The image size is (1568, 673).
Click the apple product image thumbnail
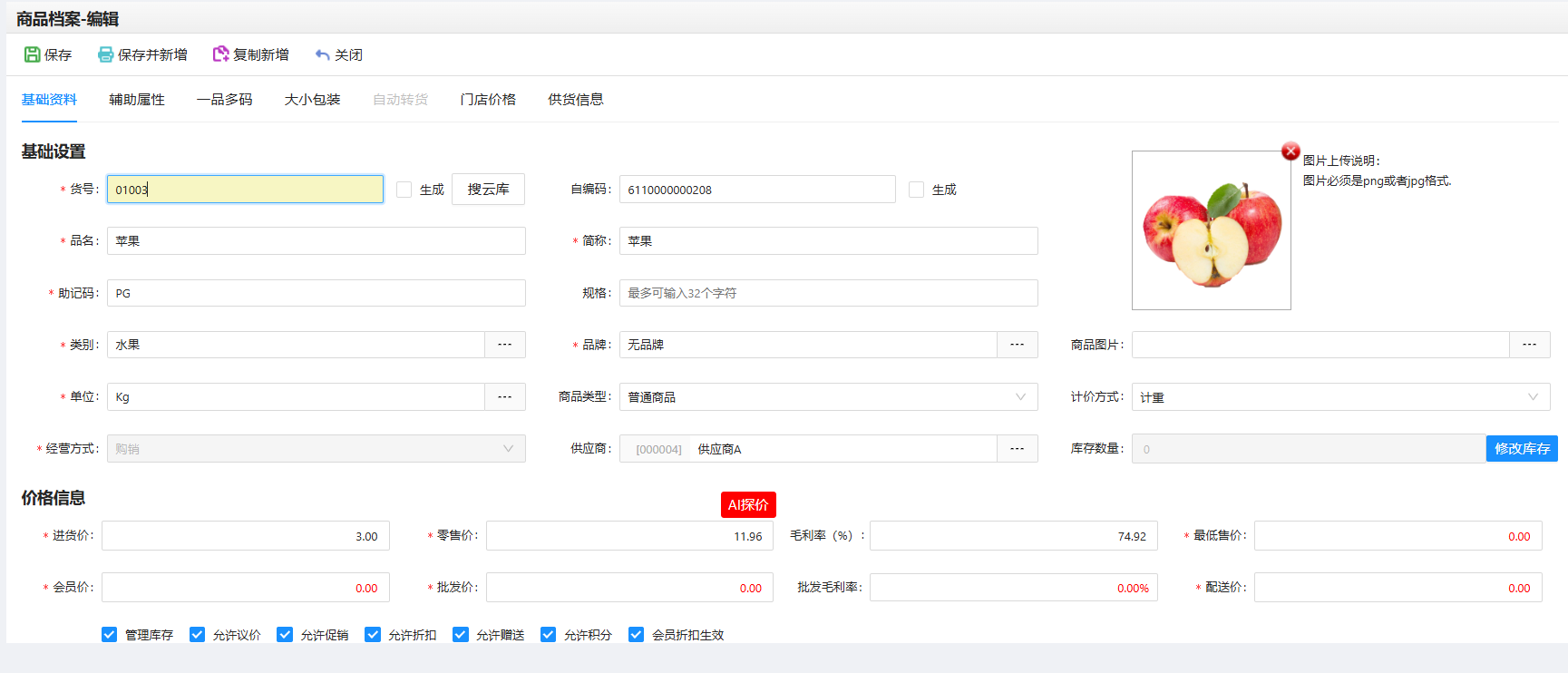(x=1211, y=230)
